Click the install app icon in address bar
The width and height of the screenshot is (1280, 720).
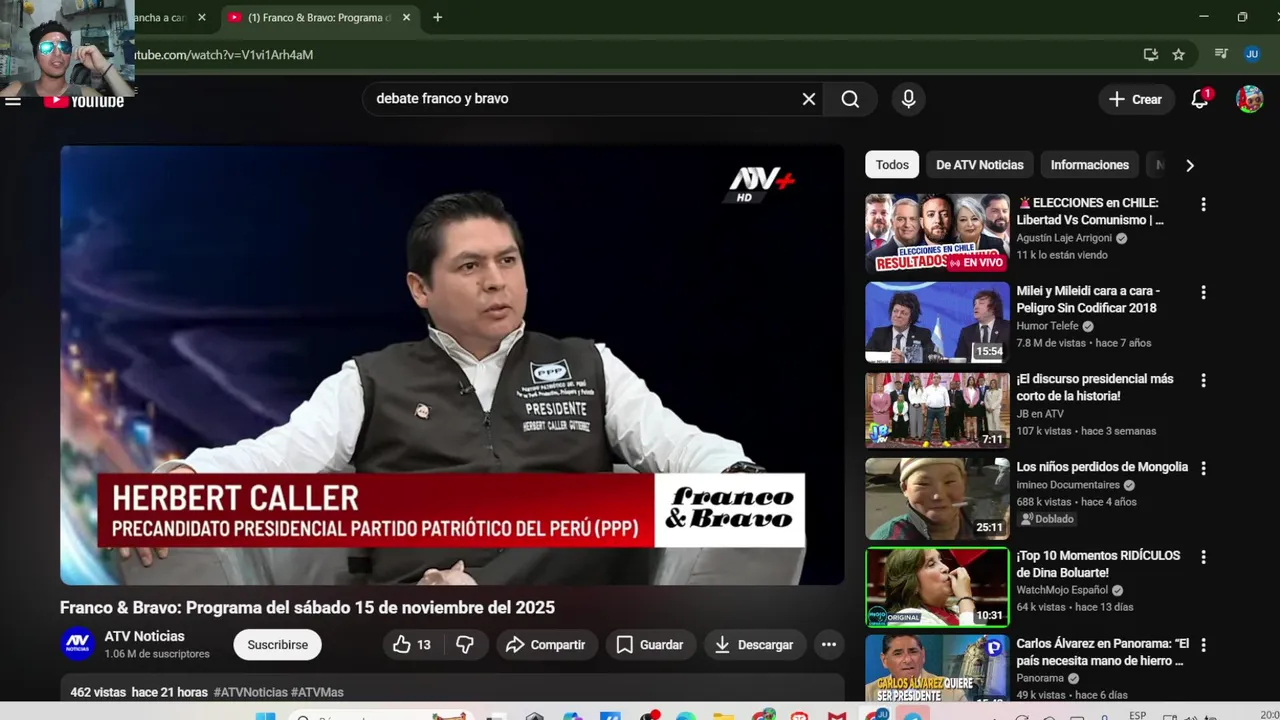pos(1150,54)
